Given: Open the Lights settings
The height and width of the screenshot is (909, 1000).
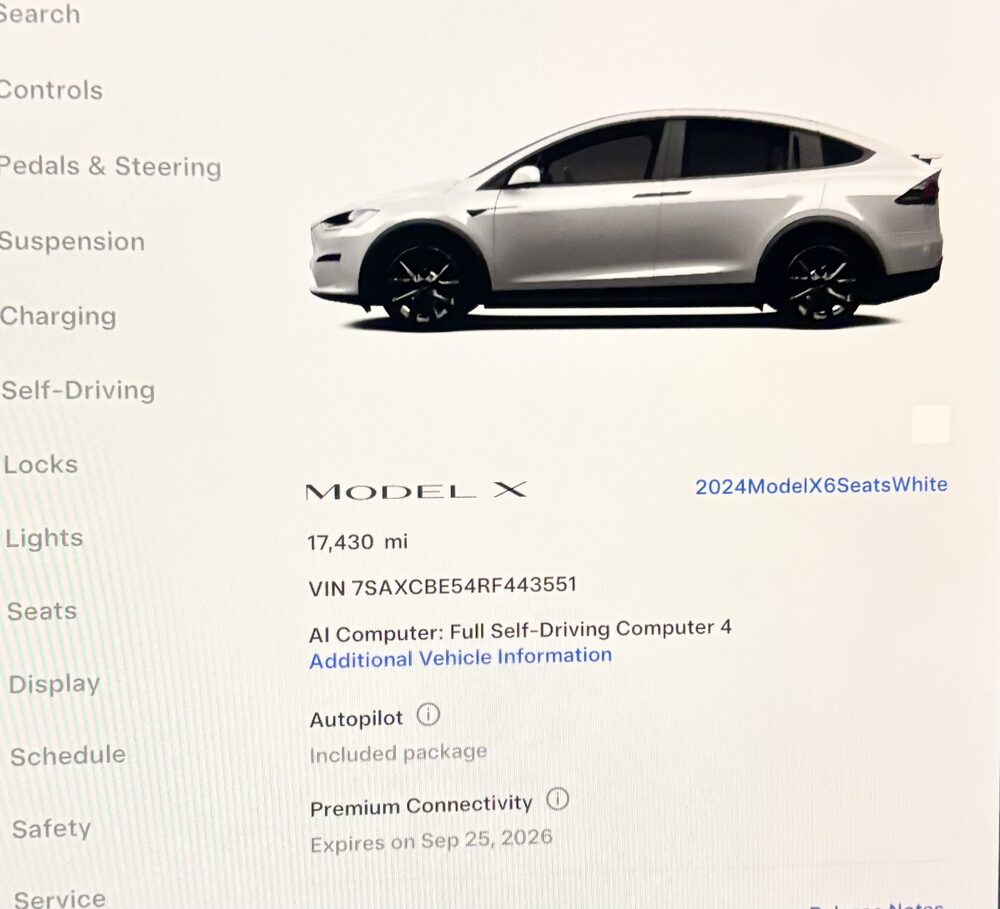Looking at the screenshot, I should click(44, 538).
